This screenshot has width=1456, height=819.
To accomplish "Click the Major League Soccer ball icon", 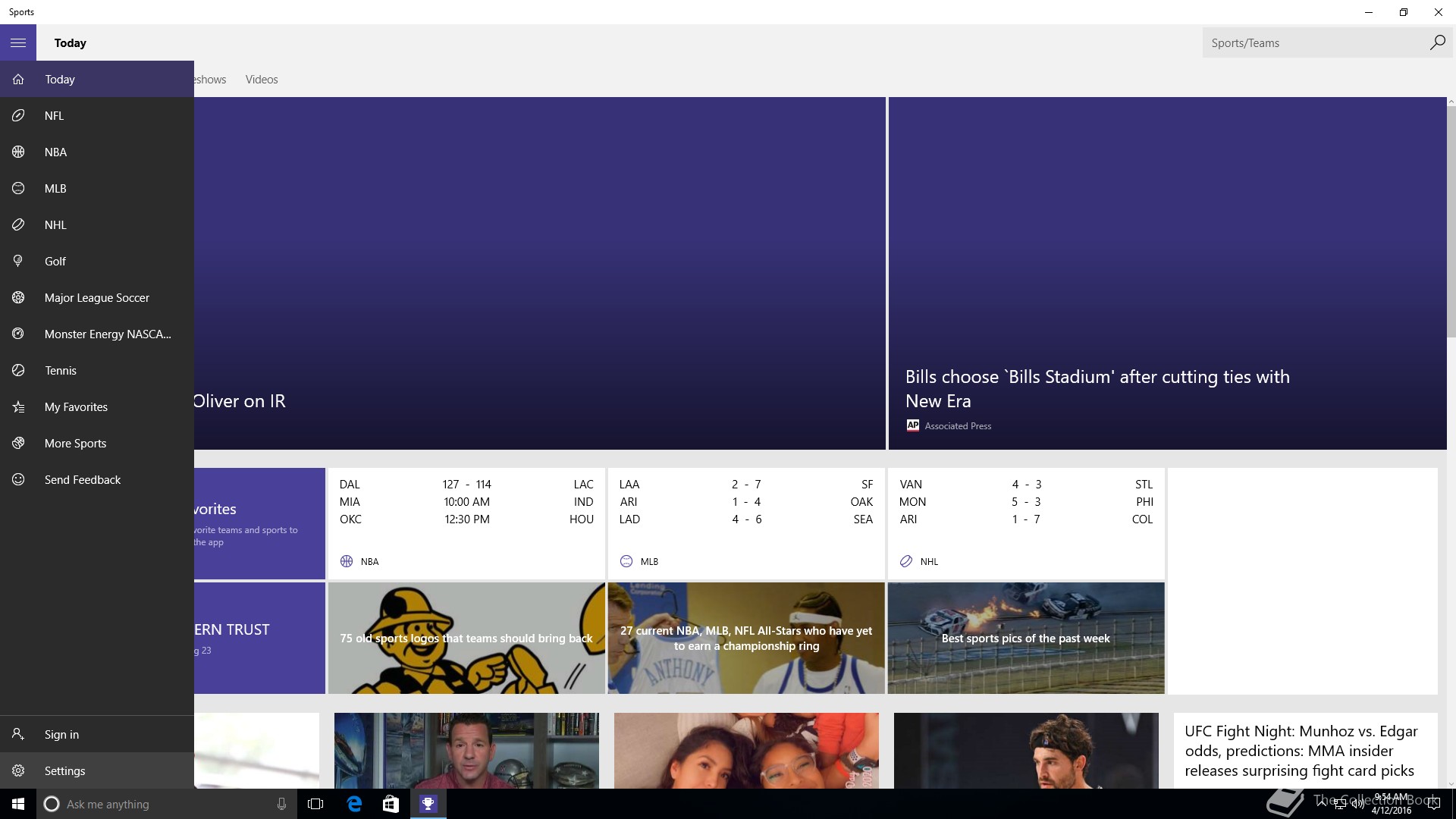I will coord(18,297).
